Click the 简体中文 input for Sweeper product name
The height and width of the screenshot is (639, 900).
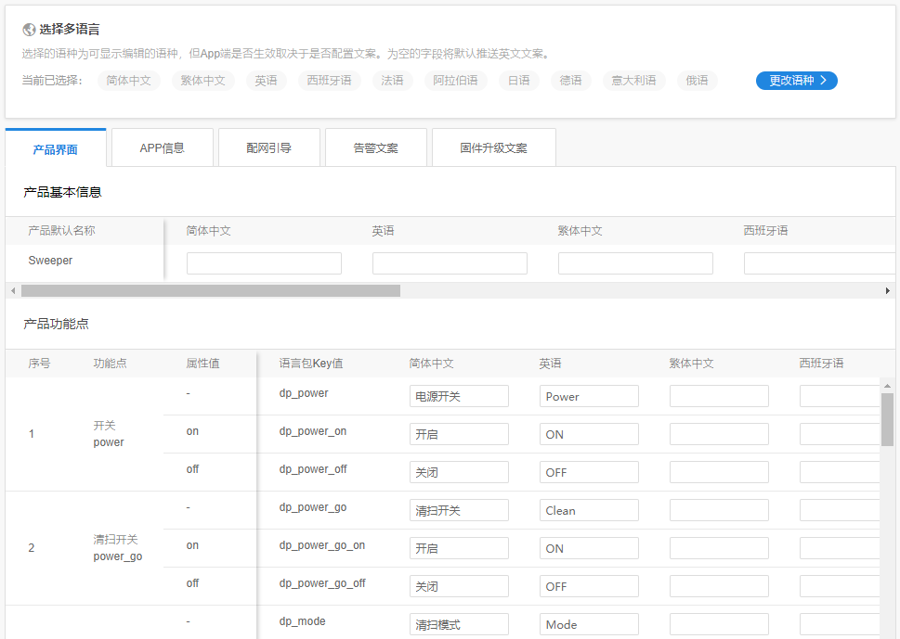[x=263, y=262]
